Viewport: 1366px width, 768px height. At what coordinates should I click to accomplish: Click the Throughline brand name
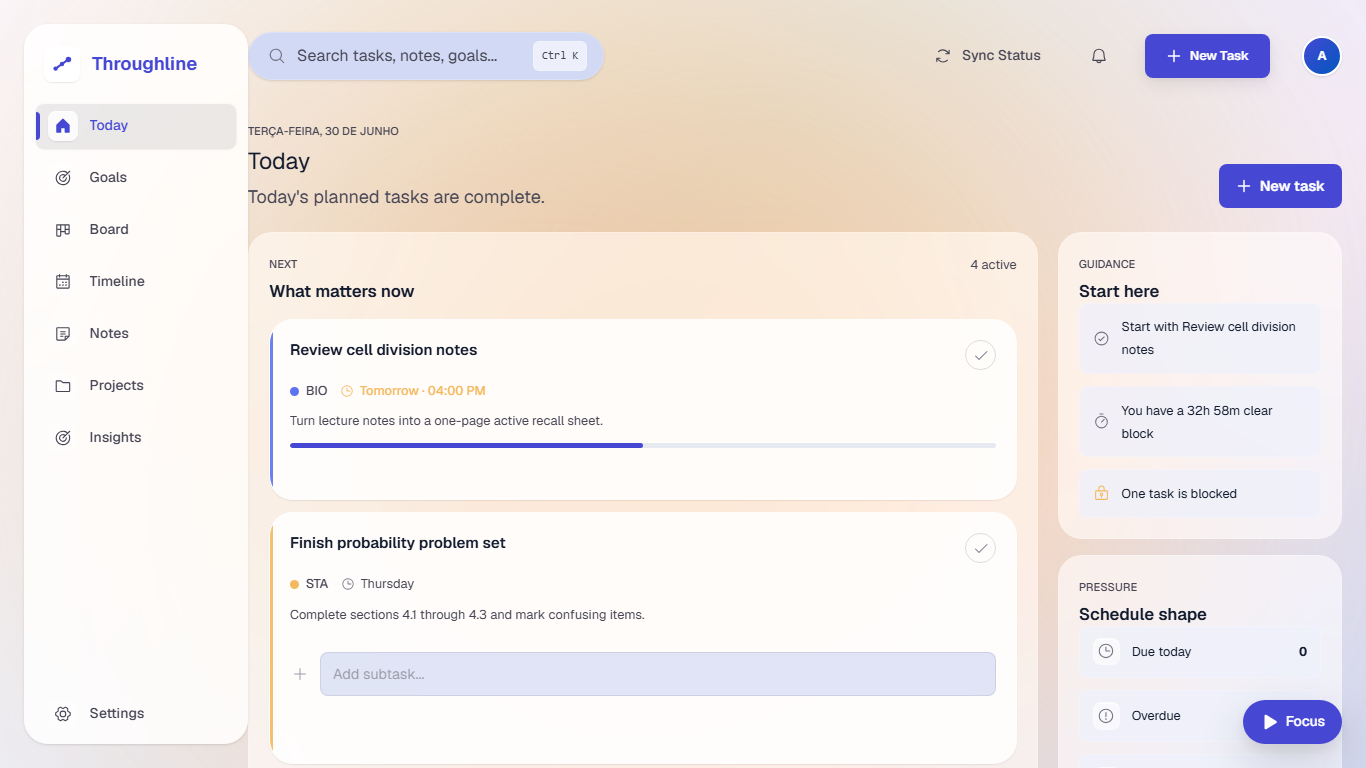click(144, 64)
